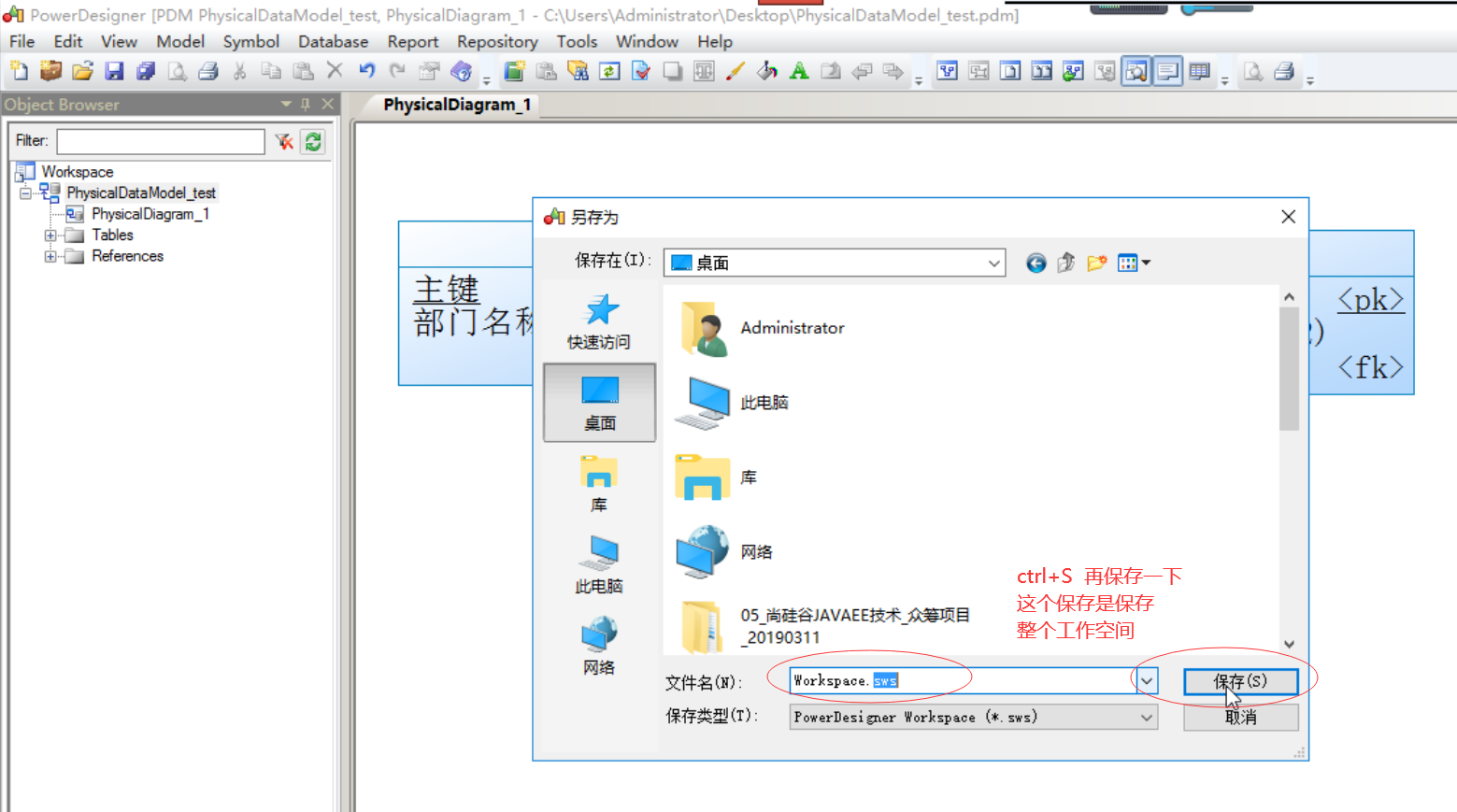Click the blue Undo arrow icon
This screenshot has width=1457, height=812.
pyautogui.click(x=366, y=71)
